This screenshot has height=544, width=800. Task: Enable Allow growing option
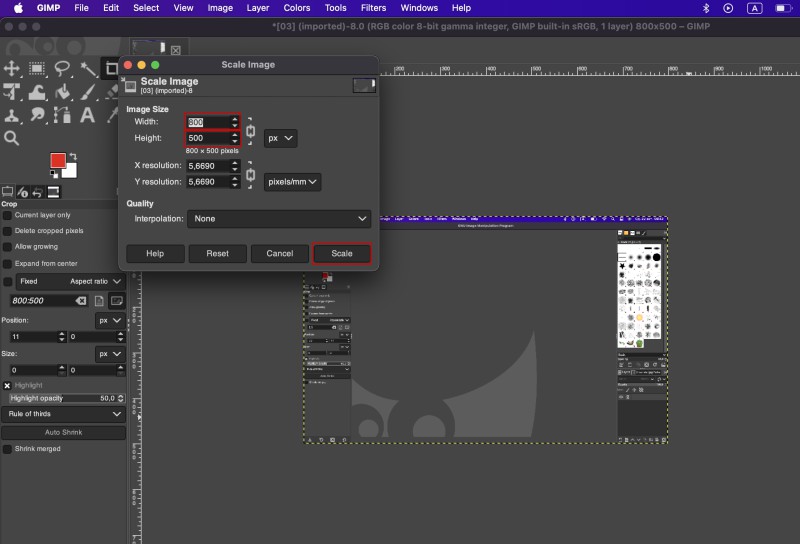(x=7, y=247)
